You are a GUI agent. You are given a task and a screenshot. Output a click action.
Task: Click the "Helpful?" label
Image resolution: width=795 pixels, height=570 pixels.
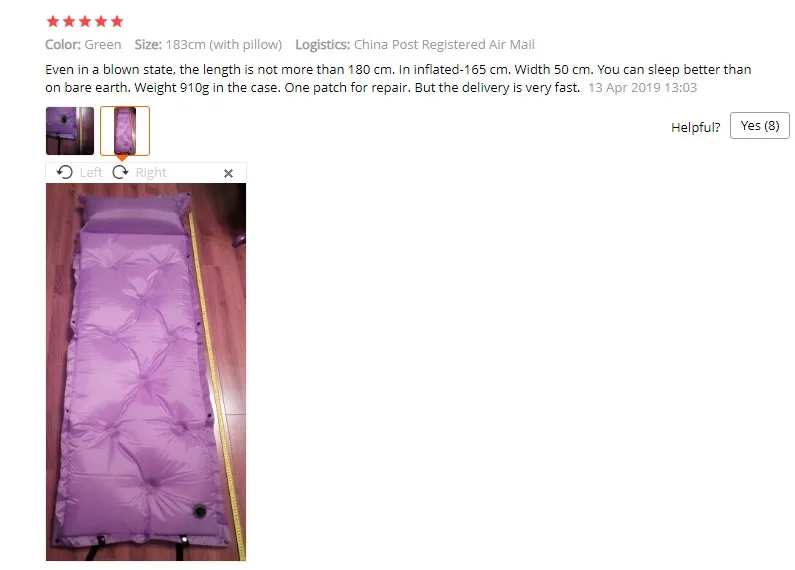(x=696, y=127)
